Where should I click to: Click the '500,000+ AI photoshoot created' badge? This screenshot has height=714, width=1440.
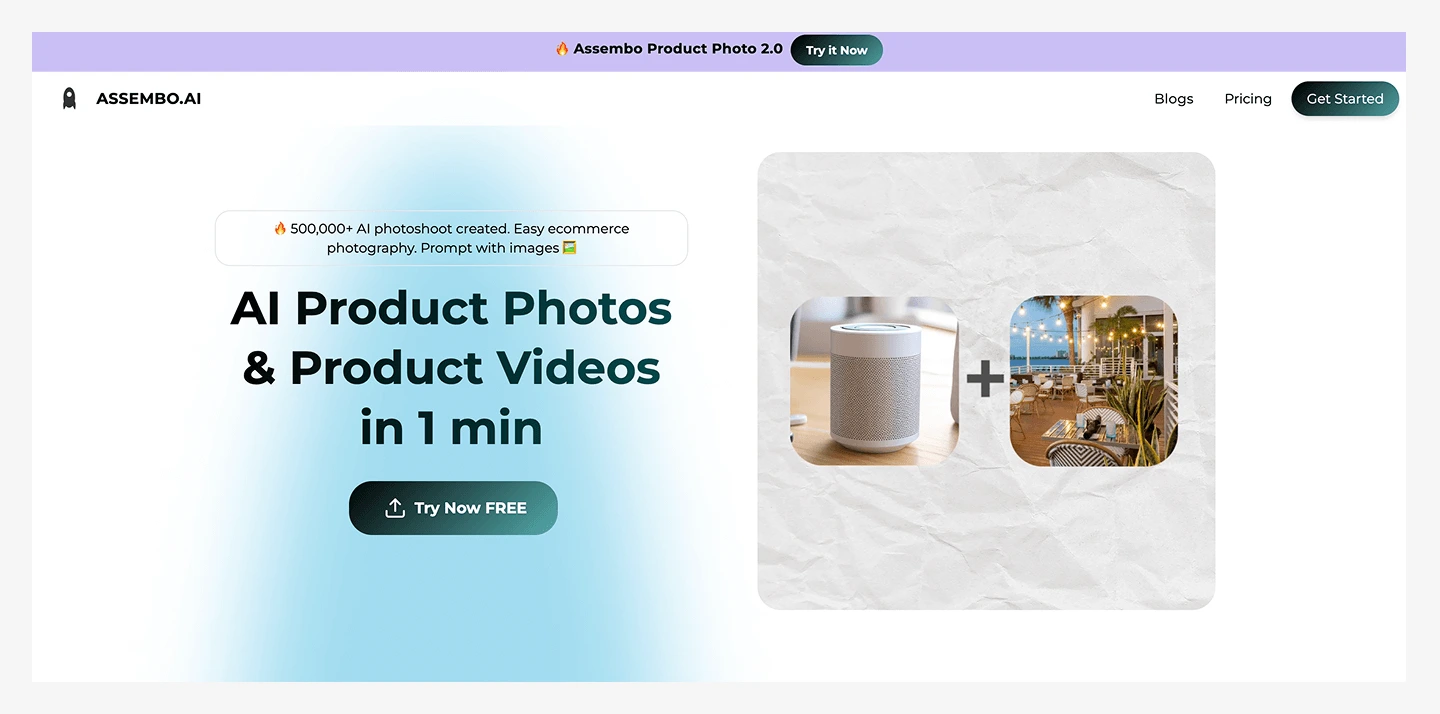(452, 238)
